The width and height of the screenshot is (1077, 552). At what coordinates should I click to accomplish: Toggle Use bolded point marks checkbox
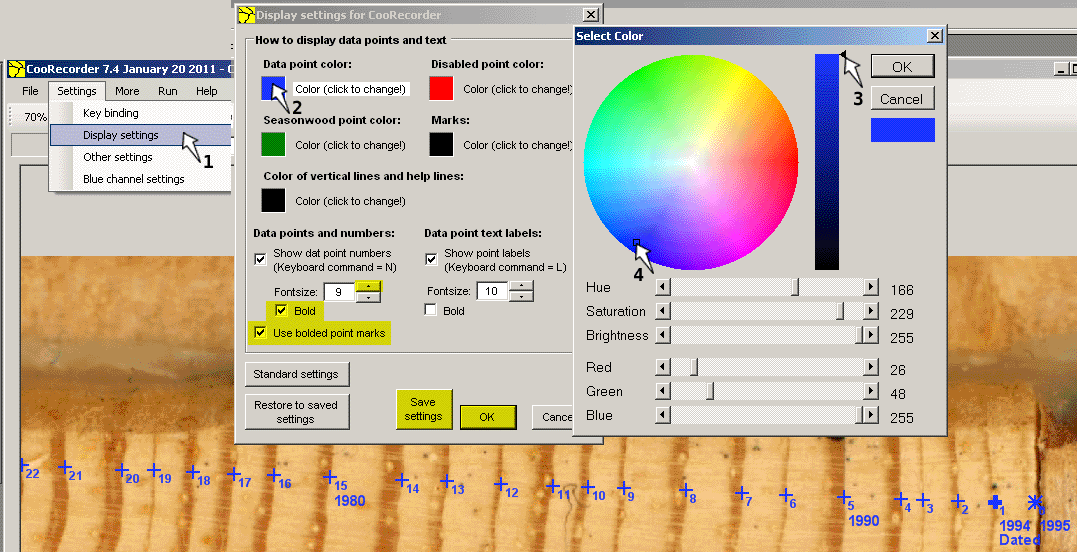(x=260, y=333)
